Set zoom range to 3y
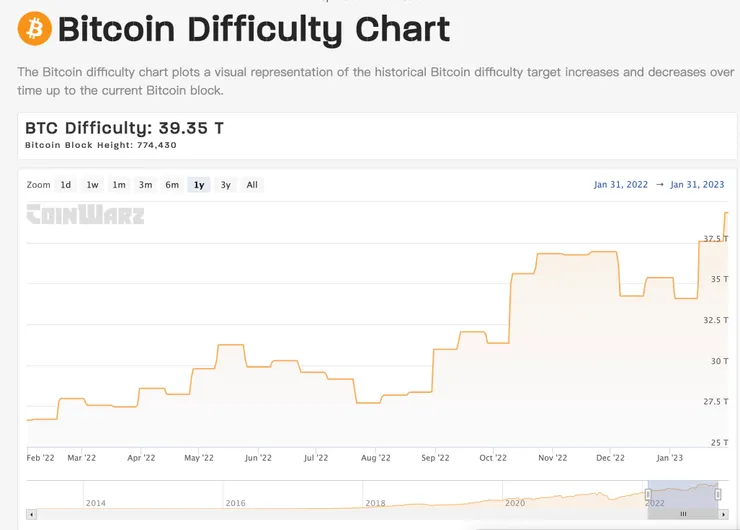Image resolution: width=740 pixels, height=530 pixels. tap(226, 185)
